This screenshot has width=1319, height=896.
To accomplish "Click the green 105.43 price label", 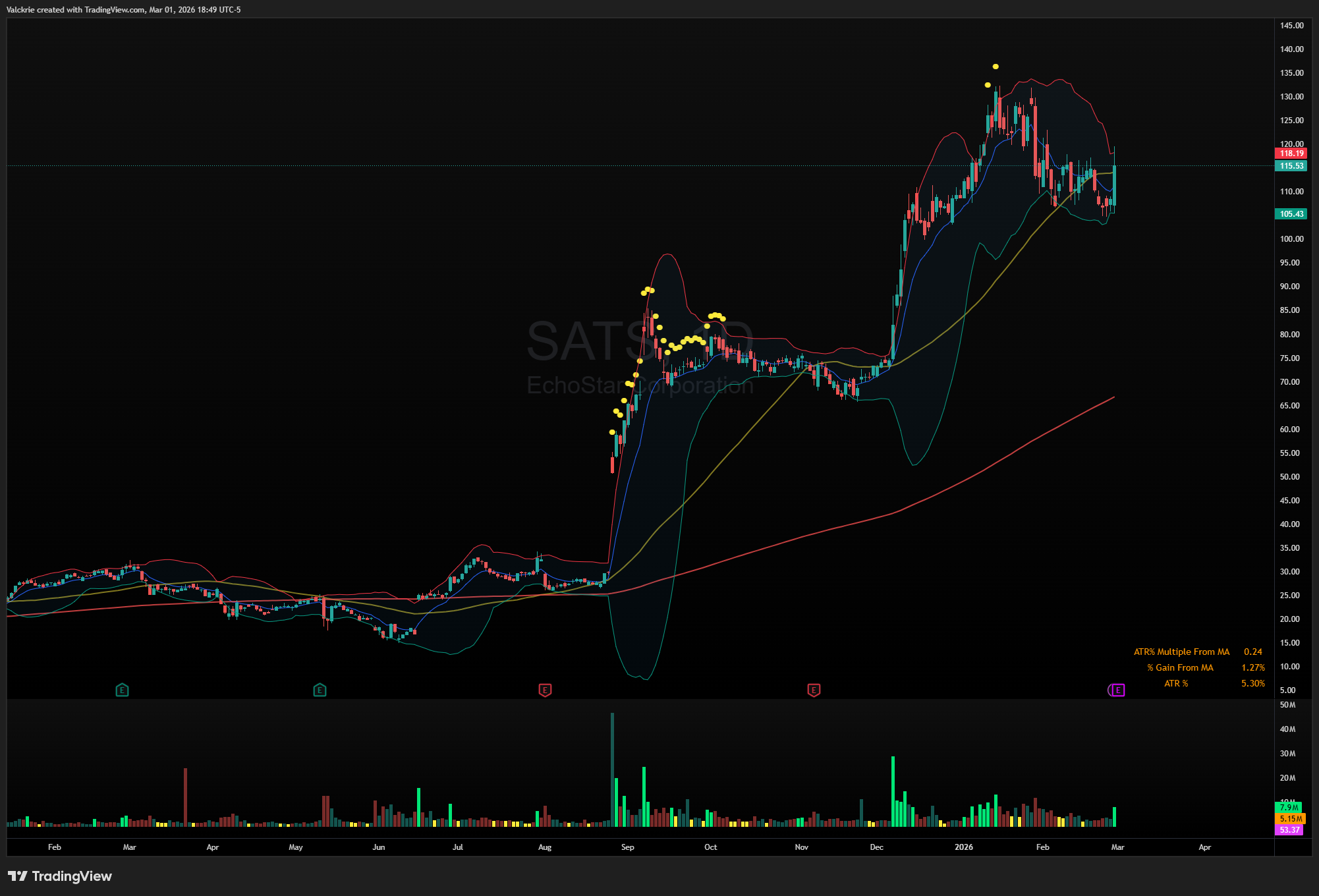I will pos(1291,213).
